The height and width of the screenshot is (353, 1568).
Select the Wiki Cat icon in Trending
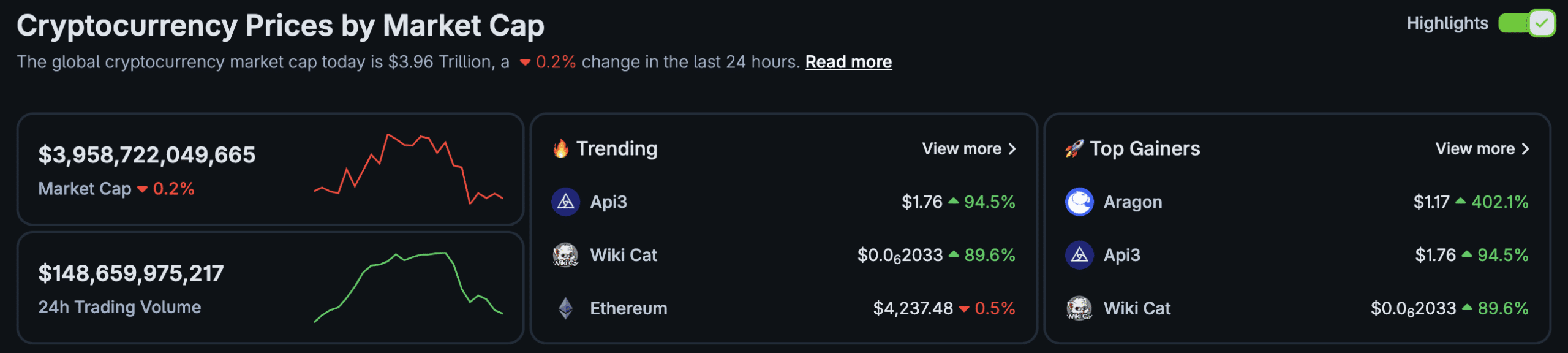coord(566,255)
